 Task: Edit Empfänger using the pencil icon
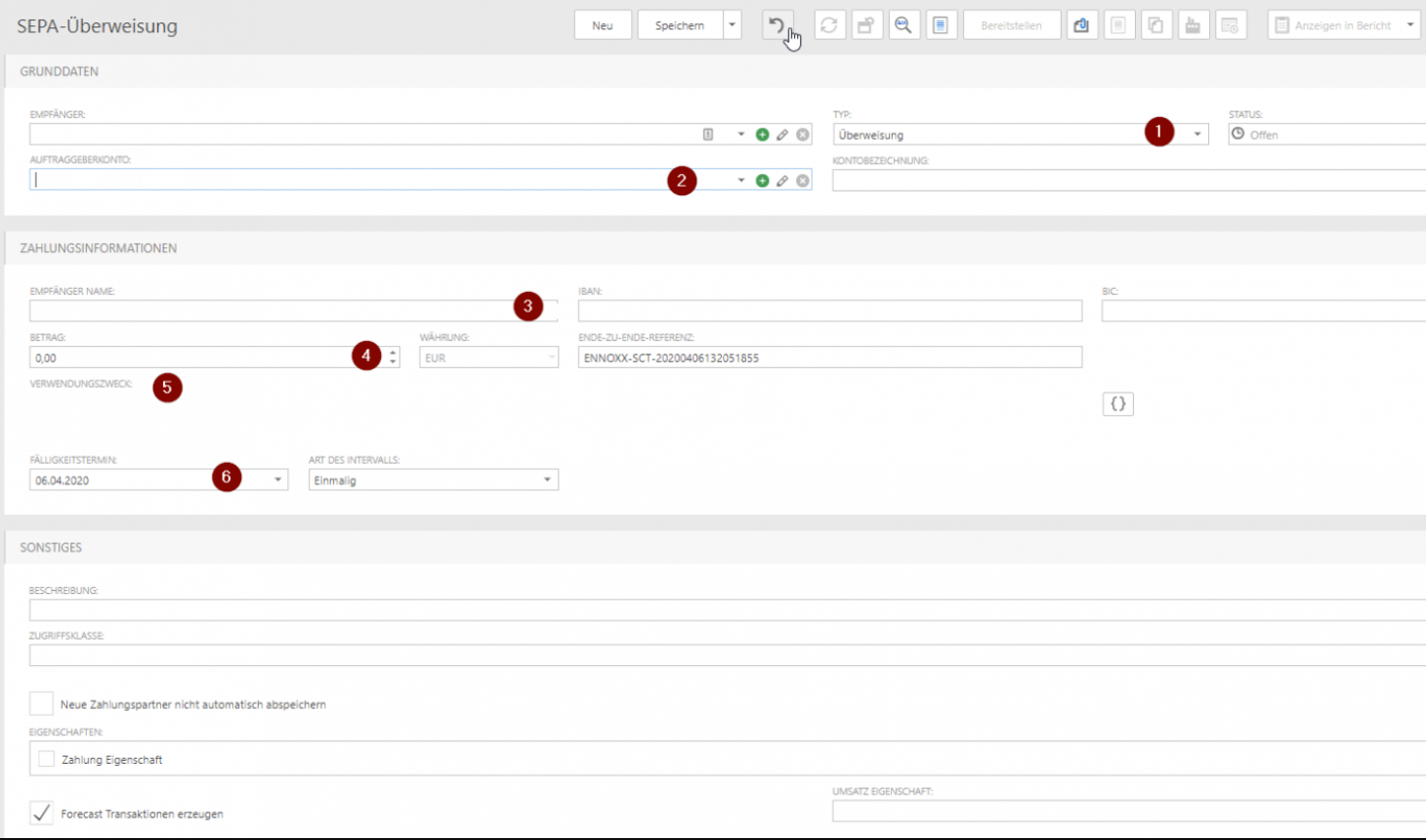[782, 135]
